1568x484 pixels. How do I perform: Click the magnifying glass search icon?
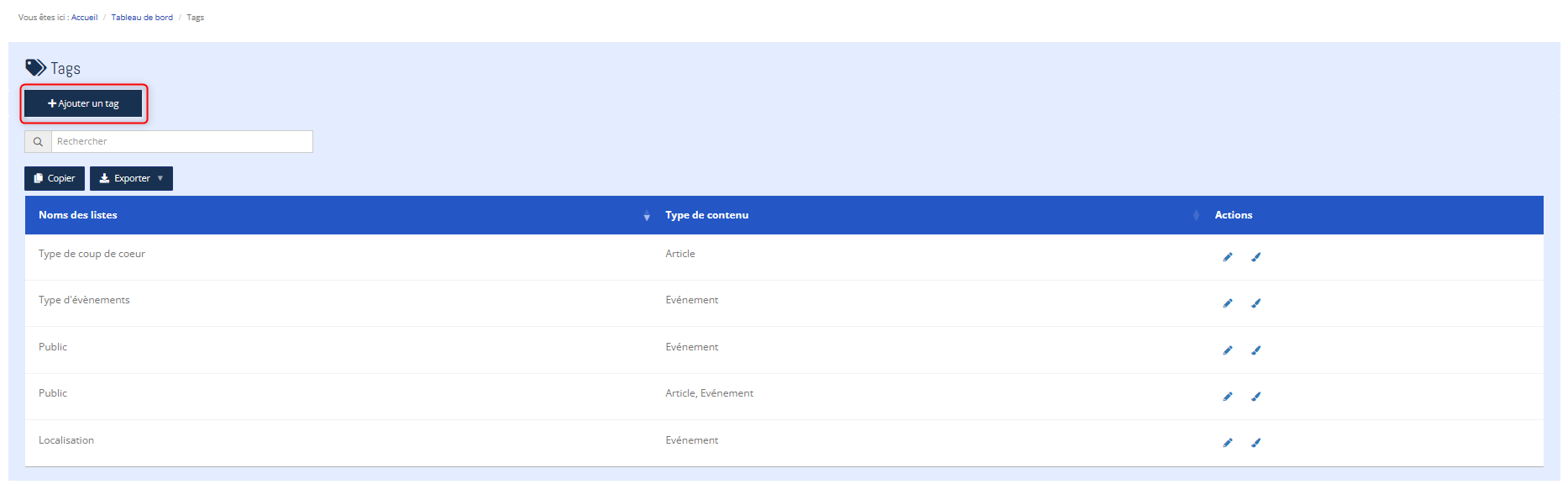click(38, 142)
